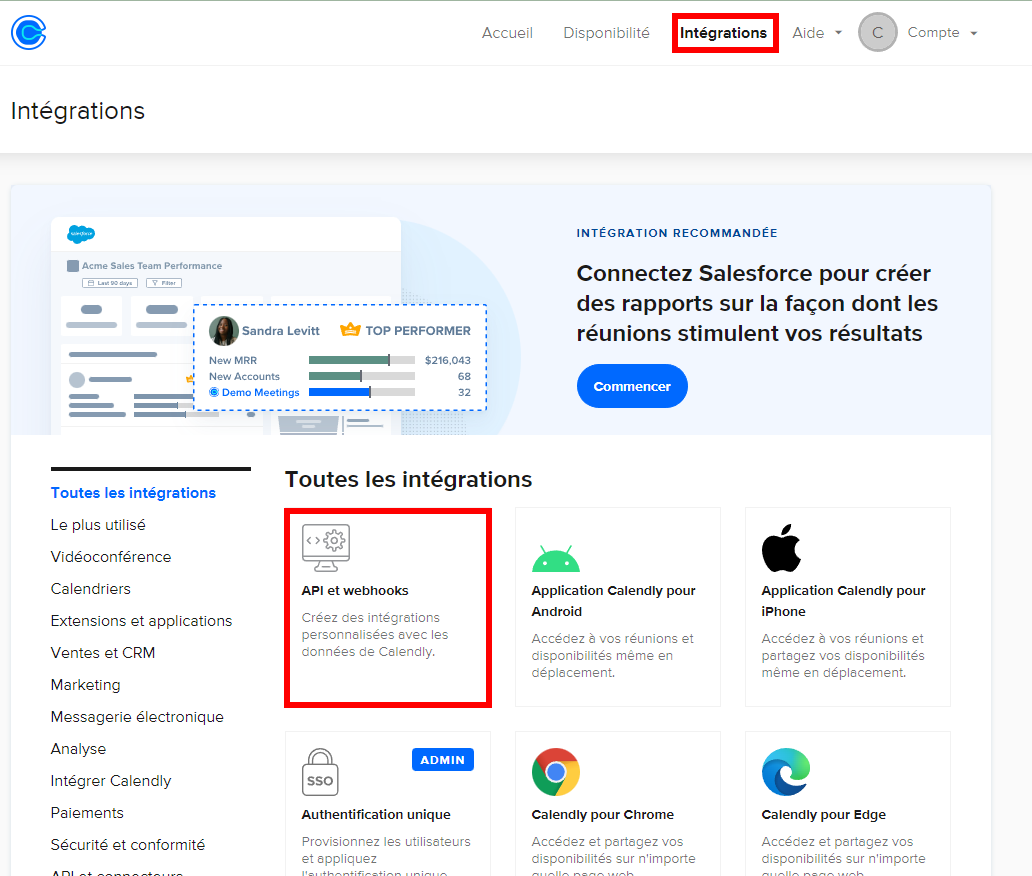The height and width of the screenshot is (876, 1032).
Task: Click the Toutes les intégrations section heading
Action: pyautogui.click(x=408, y=479)
